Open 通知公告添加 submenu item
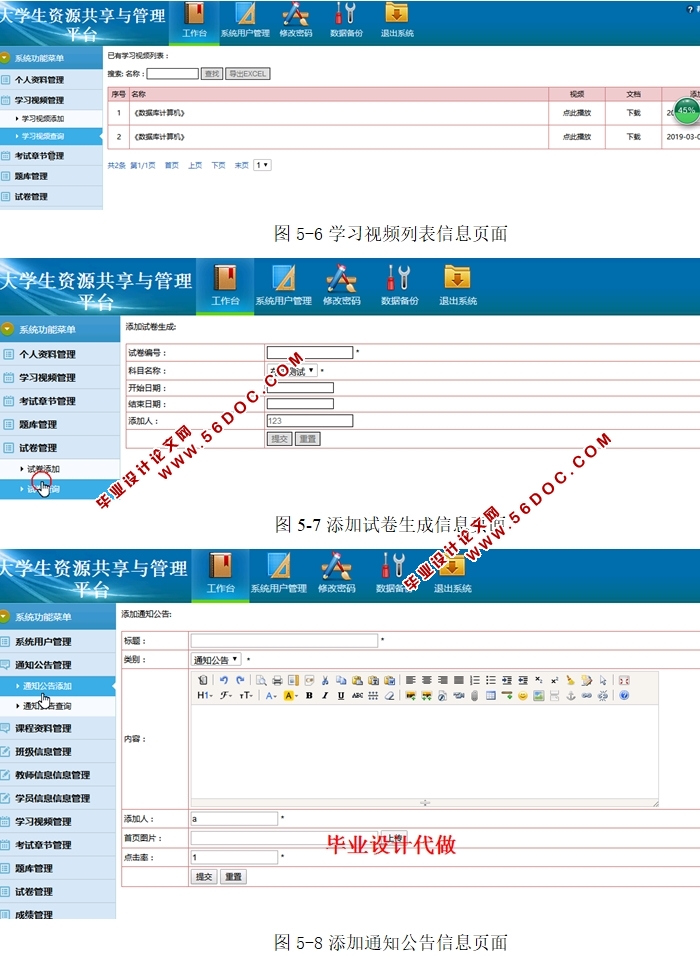700x957 pixels. point(47,686)
